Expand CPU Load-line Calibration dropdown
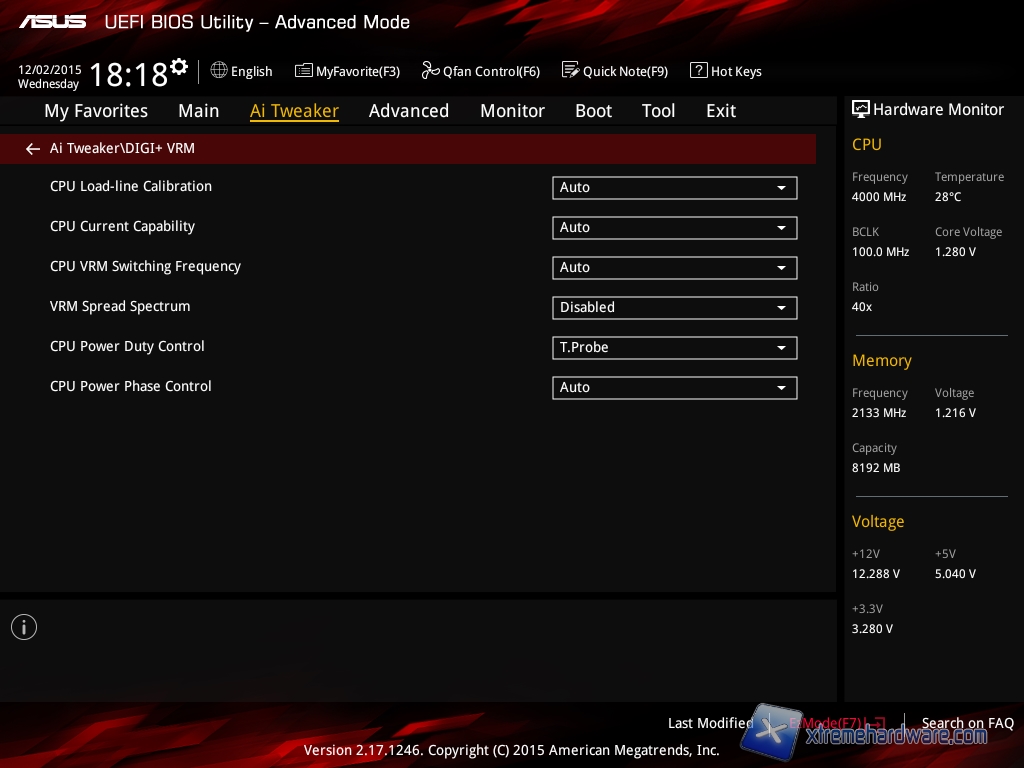Screen dimensions: 1024x768 pyautogui.click(x=674, y=188)
